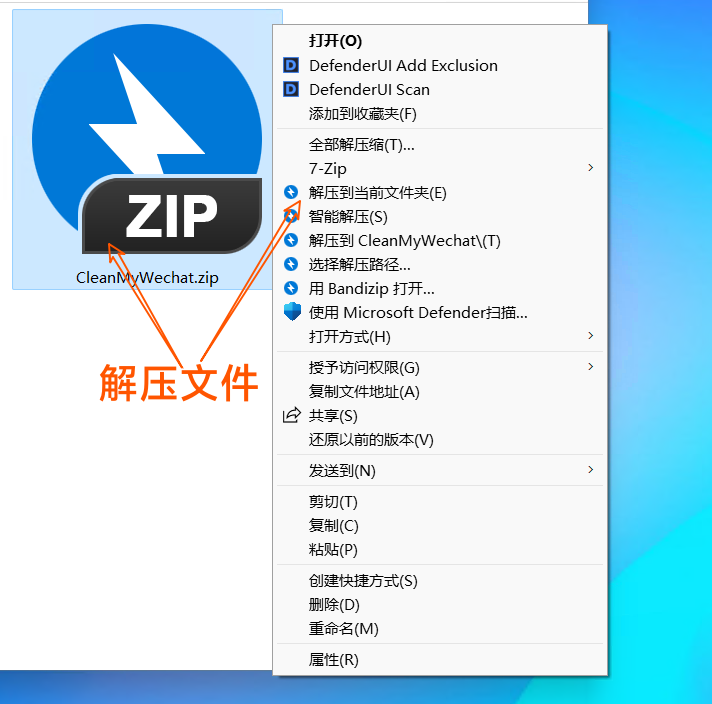Click Bandizip icon beside 选择解压路径...
This screenshot has height=704, width=712.
pyautogui.click(x=291, y=264)
